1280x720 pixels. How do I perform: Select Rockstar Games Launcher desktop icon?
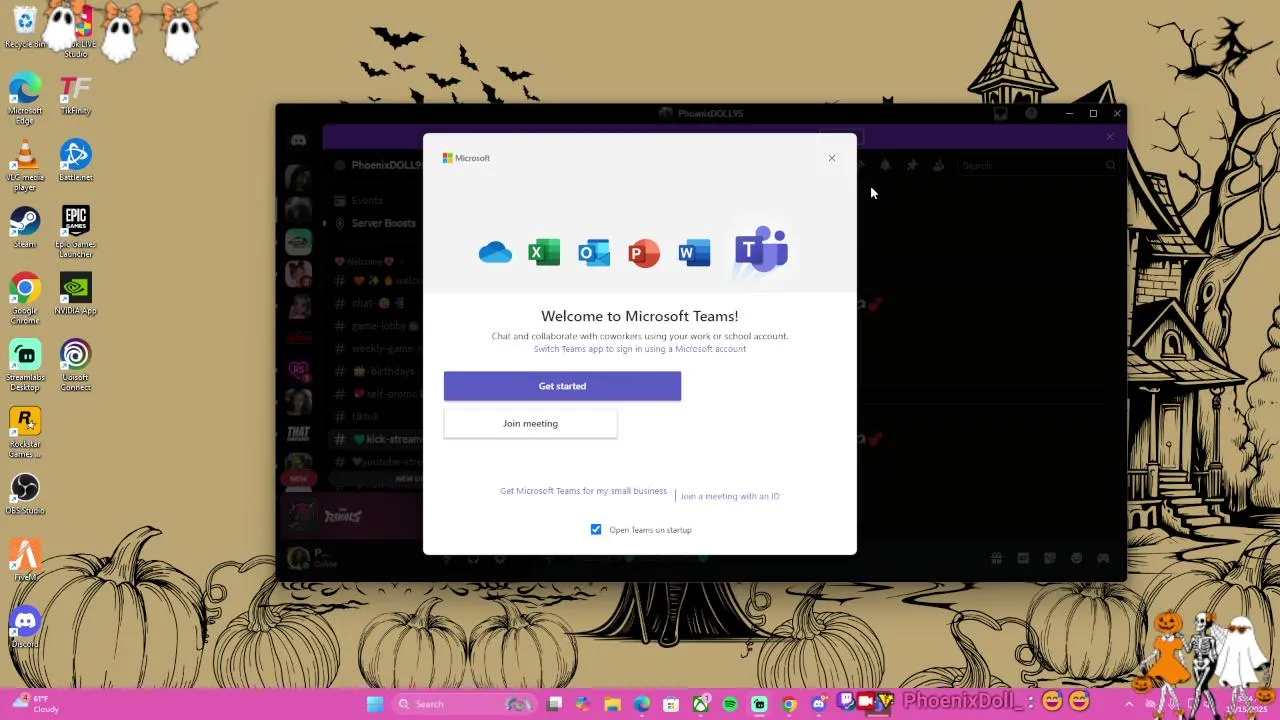25,433
